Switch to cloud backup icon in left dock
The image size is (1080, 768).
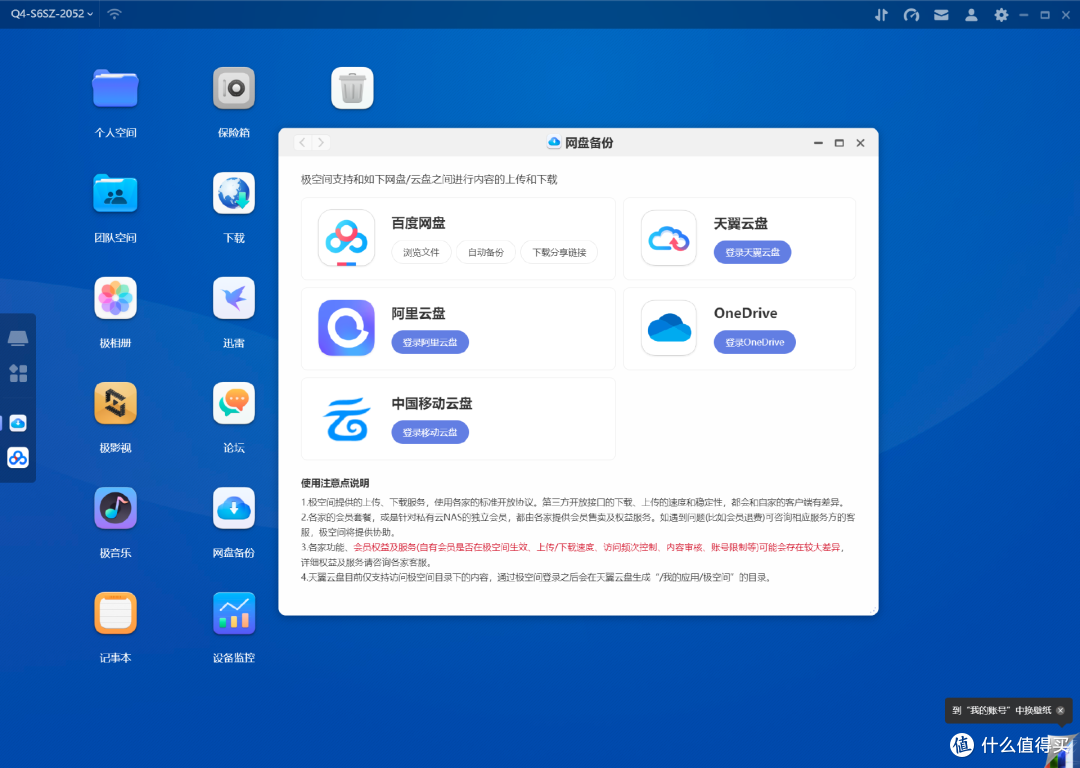point(18,423)
